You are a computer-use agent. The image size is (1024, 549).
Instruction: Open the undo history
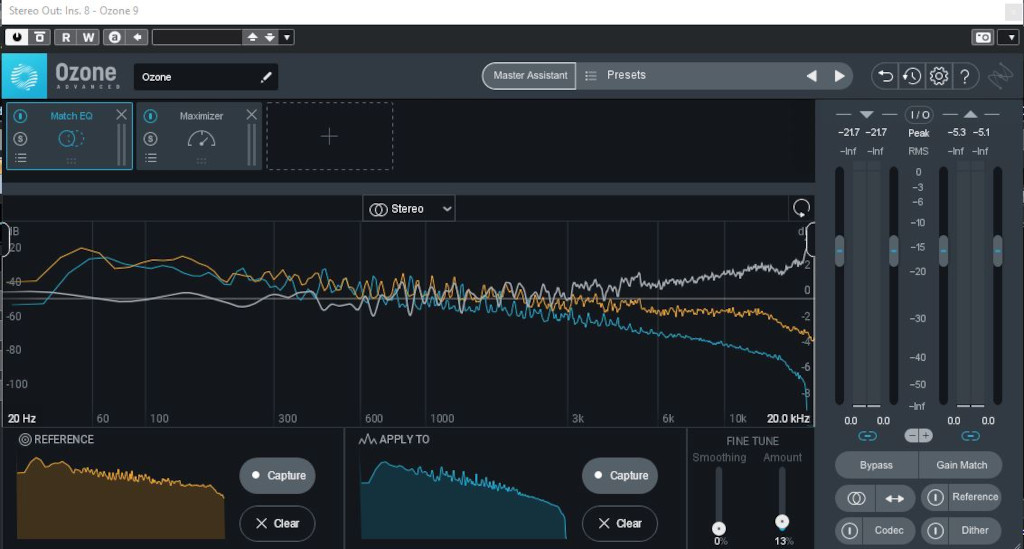tap(912, 76)
